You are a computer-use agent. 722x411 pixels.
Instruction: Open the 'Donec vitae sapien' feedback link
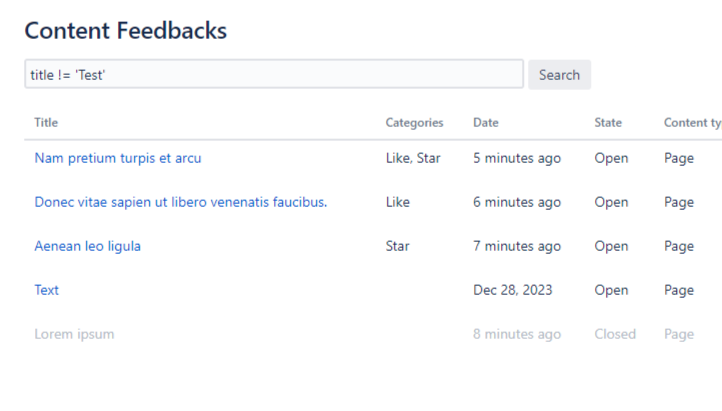(x=181, y=202)
